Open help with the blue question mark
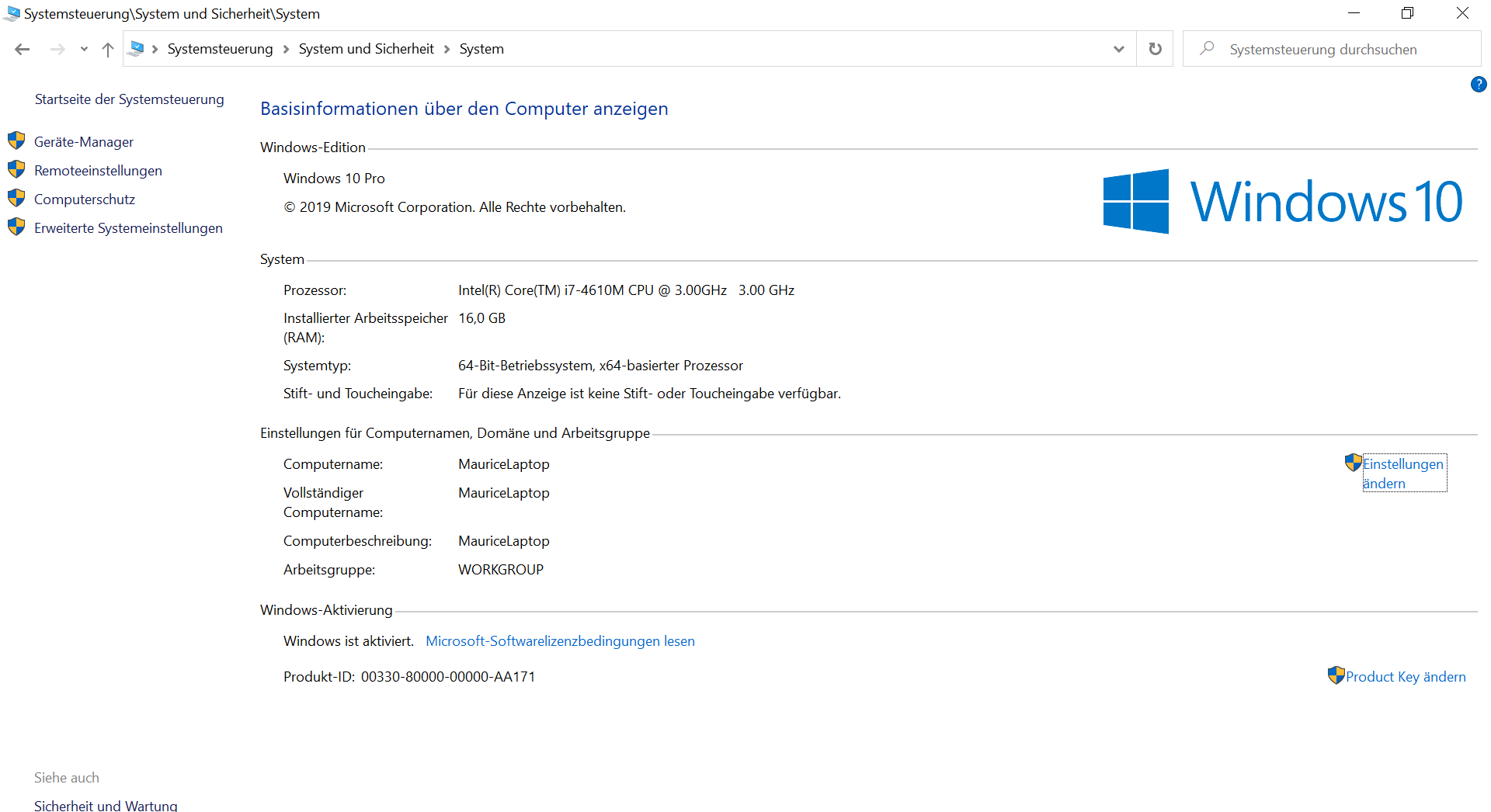The image size is (1491, 812). (x=1479, y=84)
